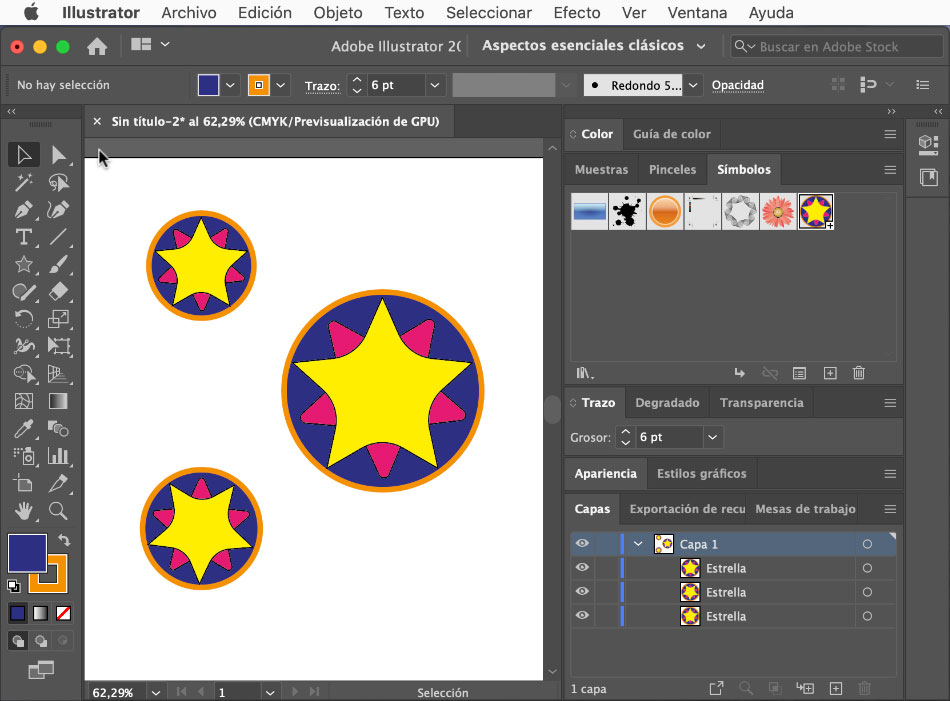950x701 pixels.
Task: Select the Eyedropper tool
Action: coord(24,429)
